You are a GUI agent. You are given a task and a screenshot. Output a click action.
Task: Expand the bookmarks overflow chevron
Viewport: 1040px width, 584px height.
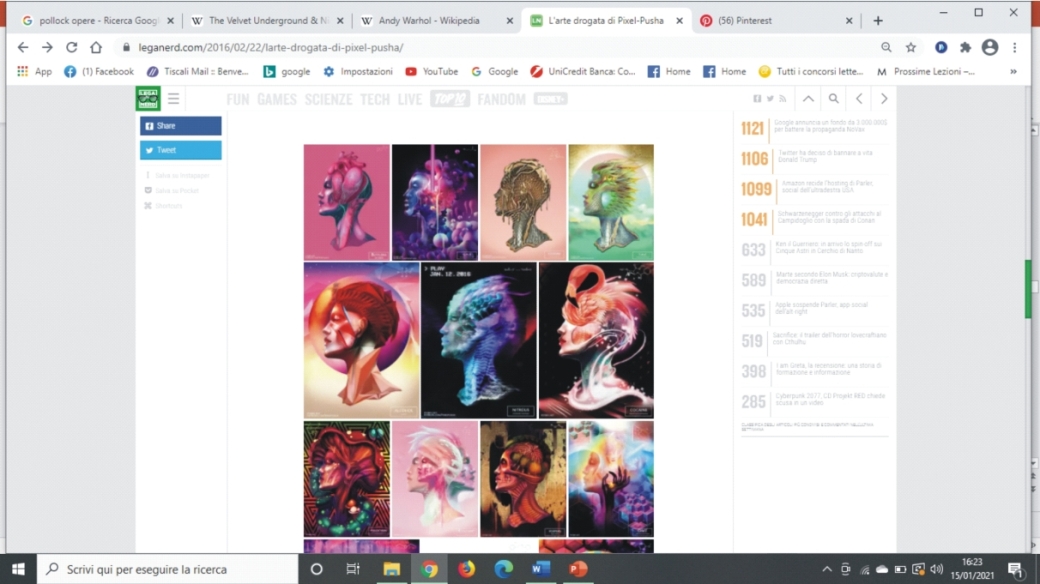tap(1013, 71)
